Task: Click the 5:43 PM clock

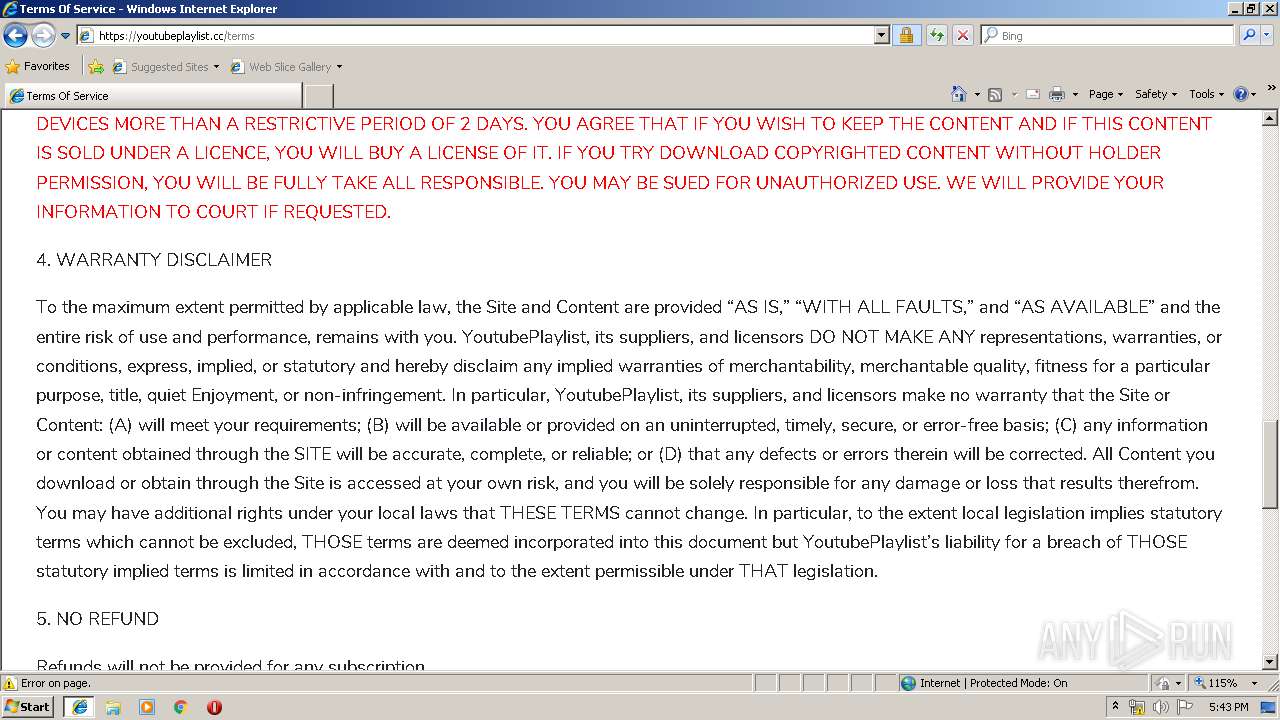Action: (1228, 707)
